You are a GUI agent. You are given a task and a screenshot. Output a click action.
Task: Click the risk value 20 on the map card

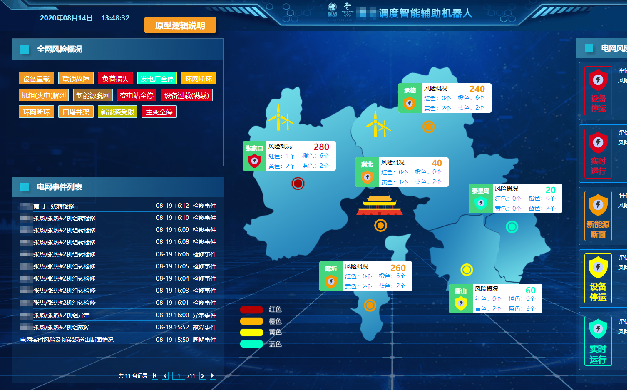[551, 190]
